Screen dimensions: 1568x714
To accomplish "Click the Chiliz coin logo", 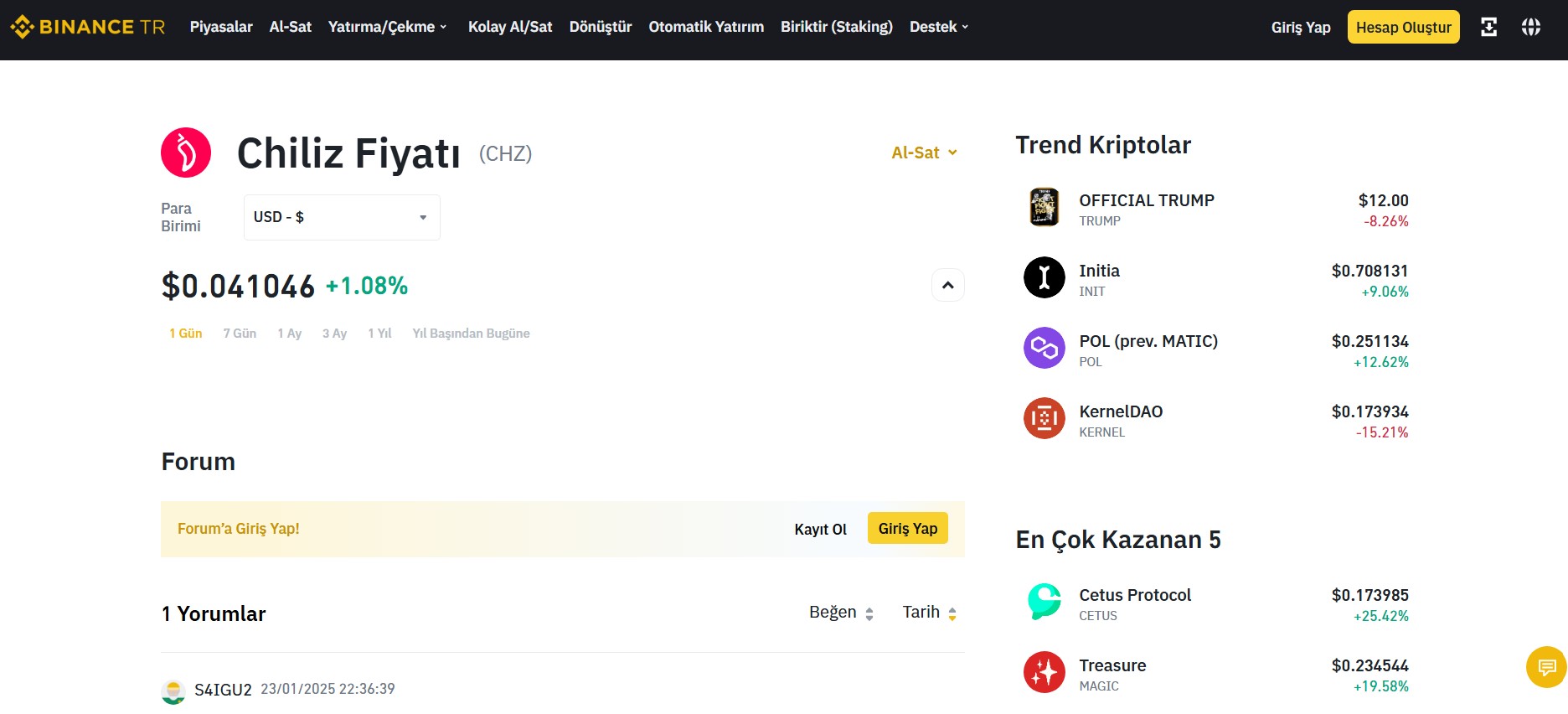I will (186, 153).
